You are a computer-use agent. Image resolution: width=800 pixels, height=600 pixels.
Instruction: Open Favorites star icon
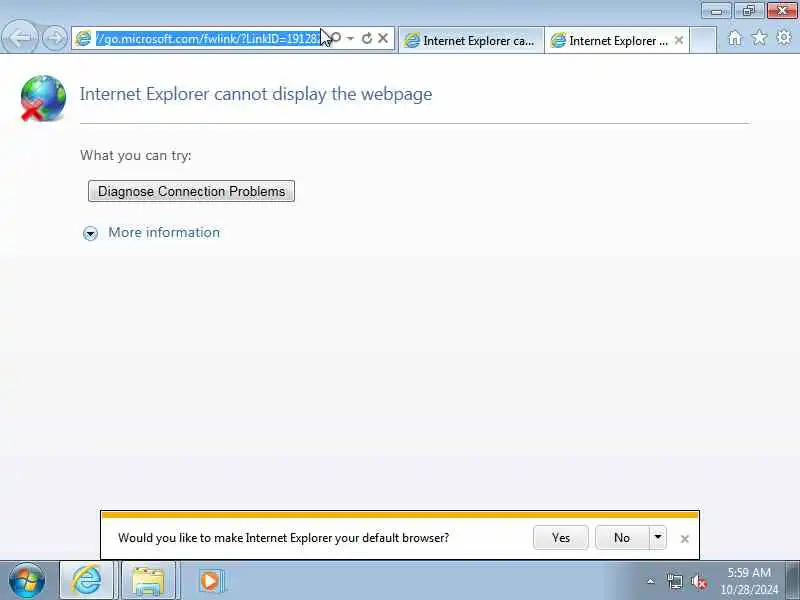tap(759, 37)
